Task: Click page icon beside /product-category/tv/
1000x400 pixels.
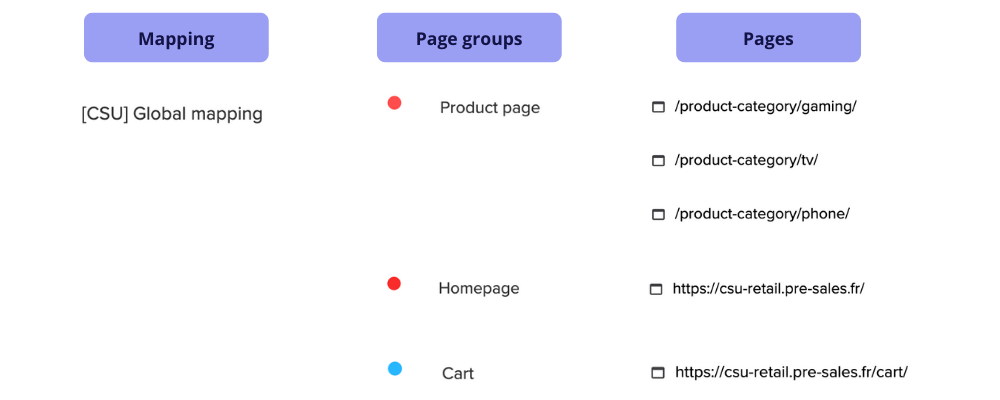Action: tap(658, 161)
